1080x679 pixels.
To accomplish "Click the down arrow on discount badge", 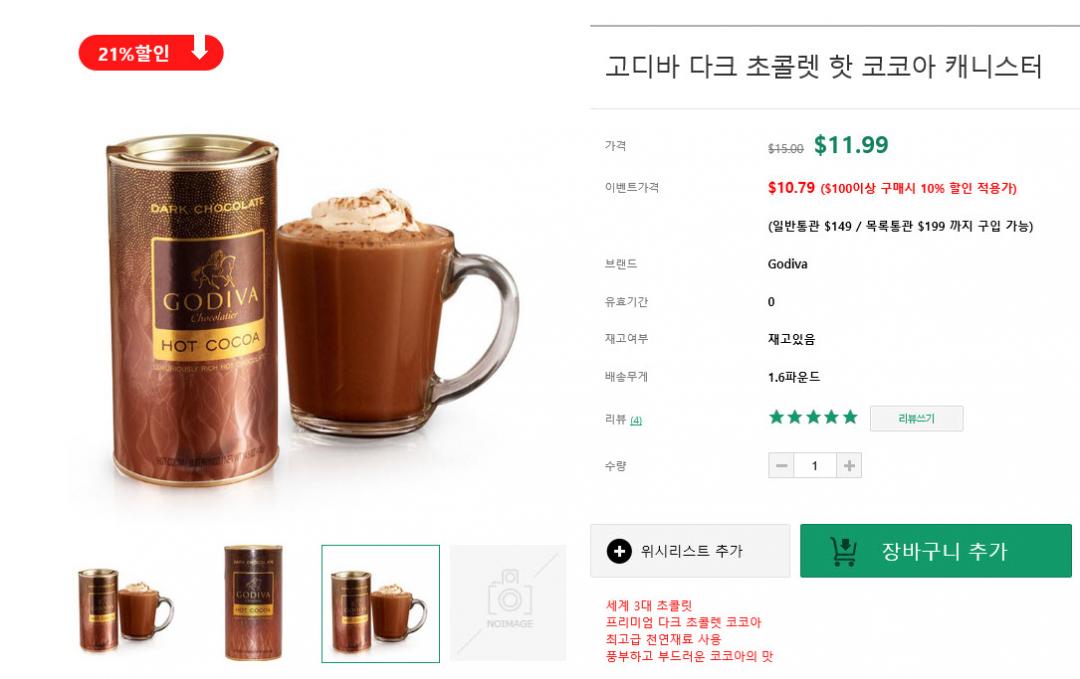I will point(200,48).
